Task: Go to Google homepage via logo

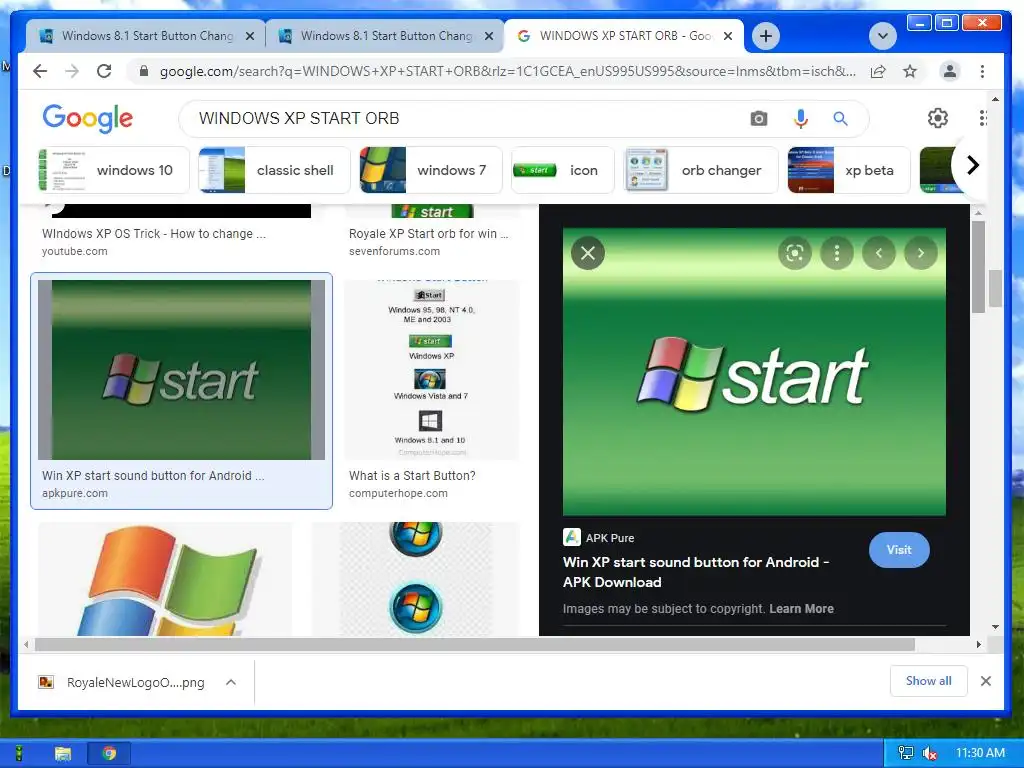Action: click(88, 118)
